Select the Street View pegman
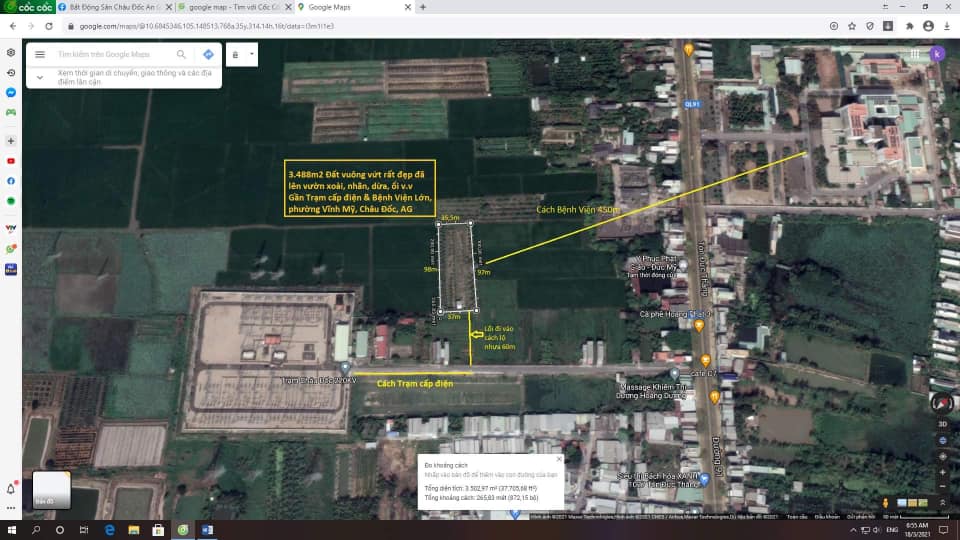 coord(885,503)
